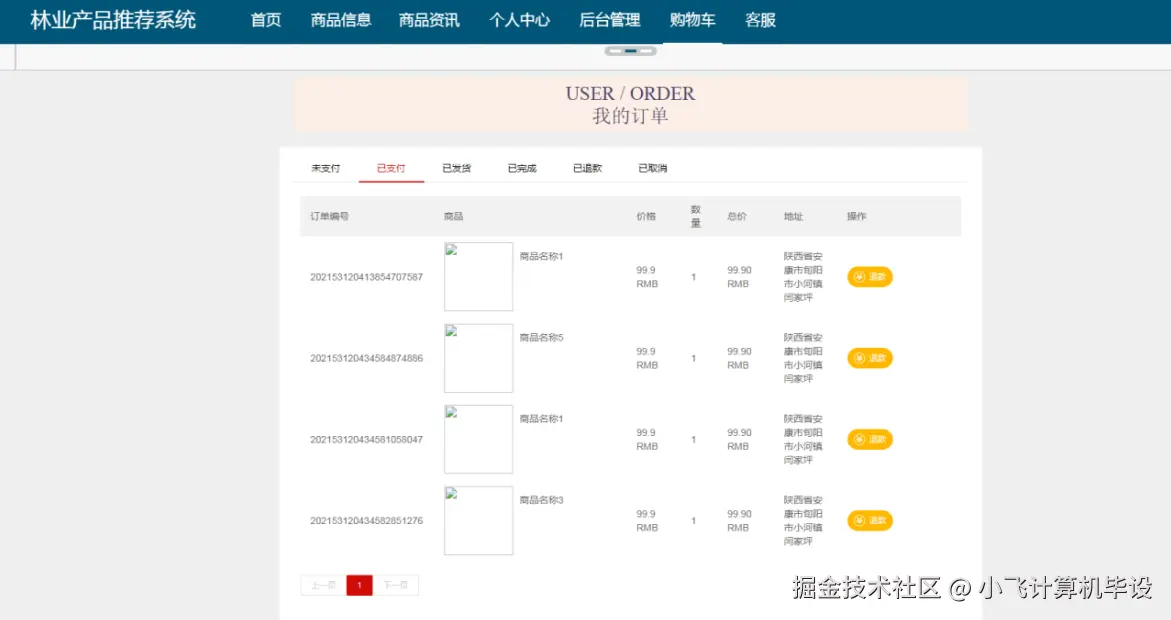Open the 购物车 shopping cart
This screenshot has height=620, width=1171.
pyautogui.click(x=692, y=20)
